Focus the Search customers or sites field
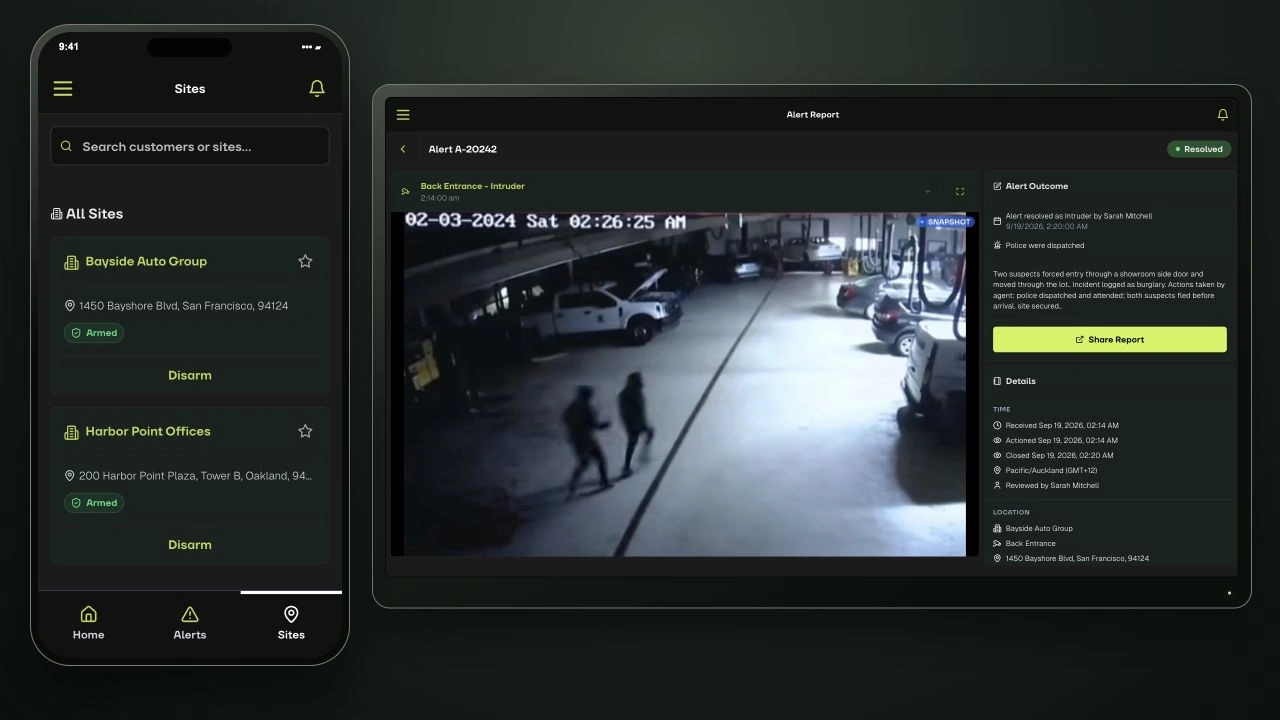 (190, 146)
